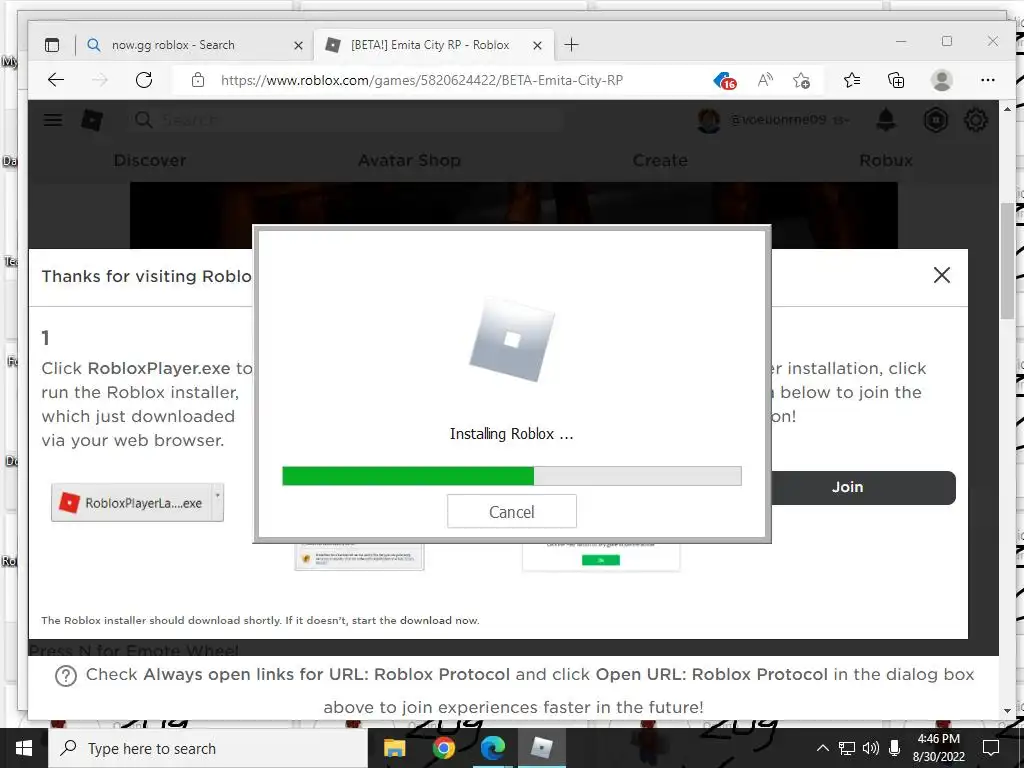Click the Roblox logo home icon

coord(92,120)
